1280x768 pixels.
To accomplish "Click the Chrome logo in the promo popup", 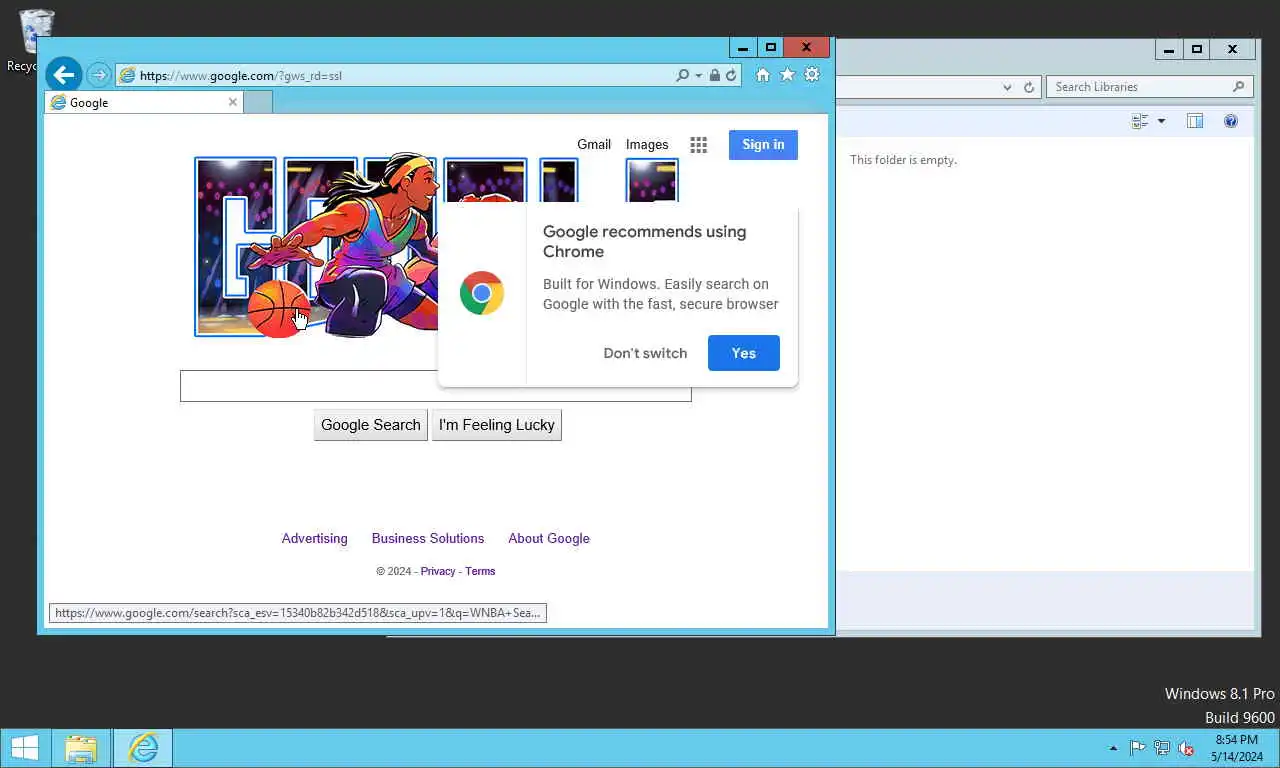I will (481, 293).
